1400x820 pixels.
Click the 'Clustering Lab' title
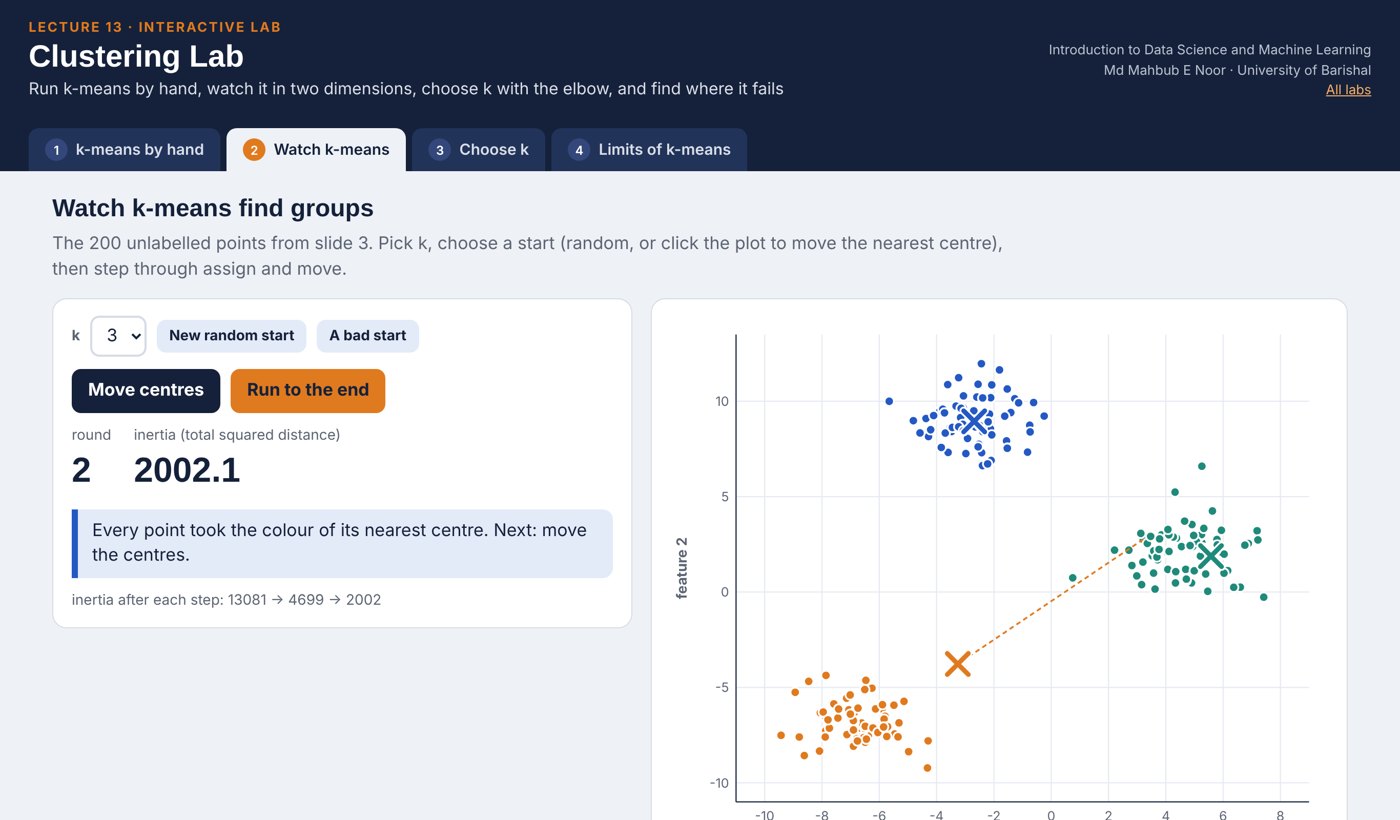(136, 56)
